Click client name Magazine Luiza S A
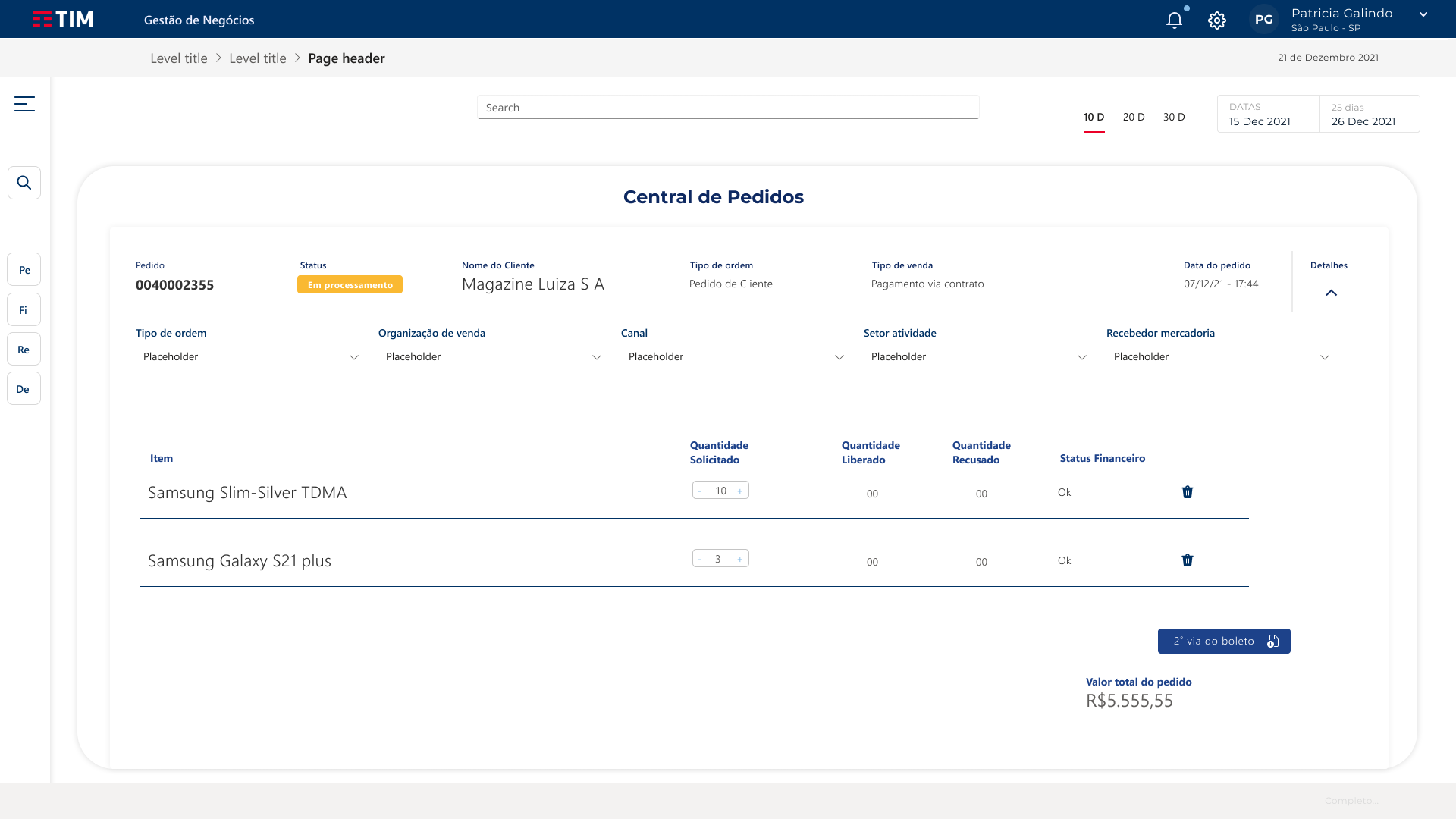This screenshot has width=1456, height=819. click(533, 284)
